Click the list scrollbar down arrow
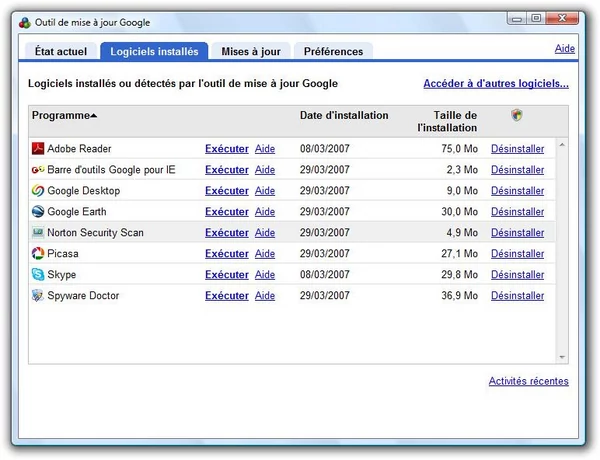The width and height of the screenshot is (600, 460). coord(562,357)
